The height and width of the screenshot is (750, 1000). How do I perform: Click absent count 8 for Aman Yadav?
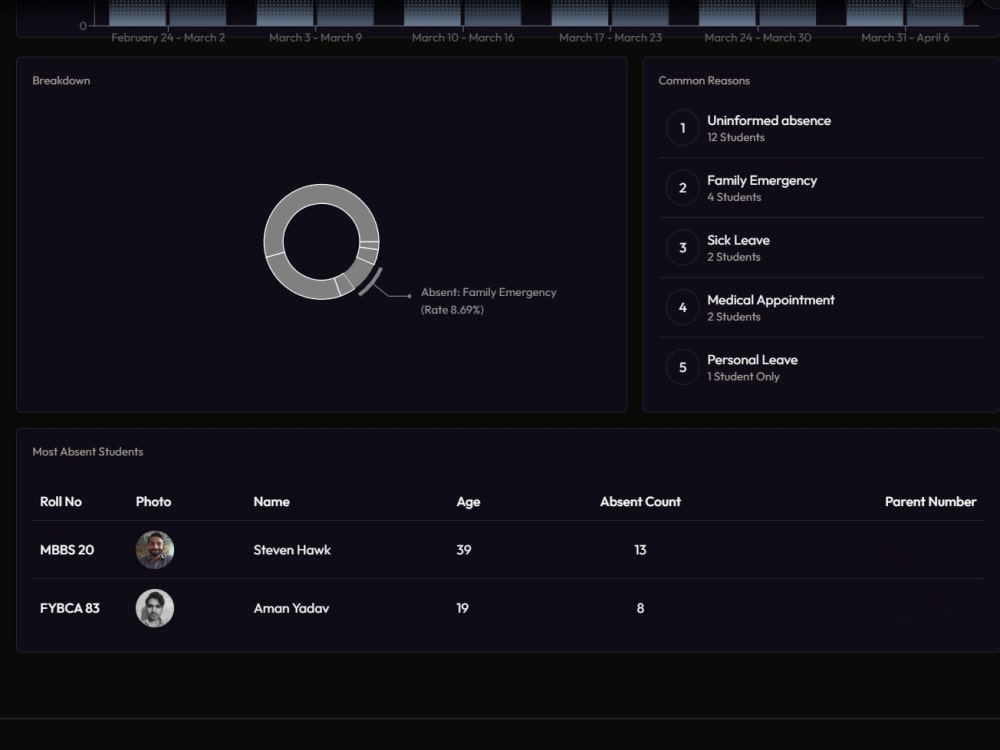640,608
